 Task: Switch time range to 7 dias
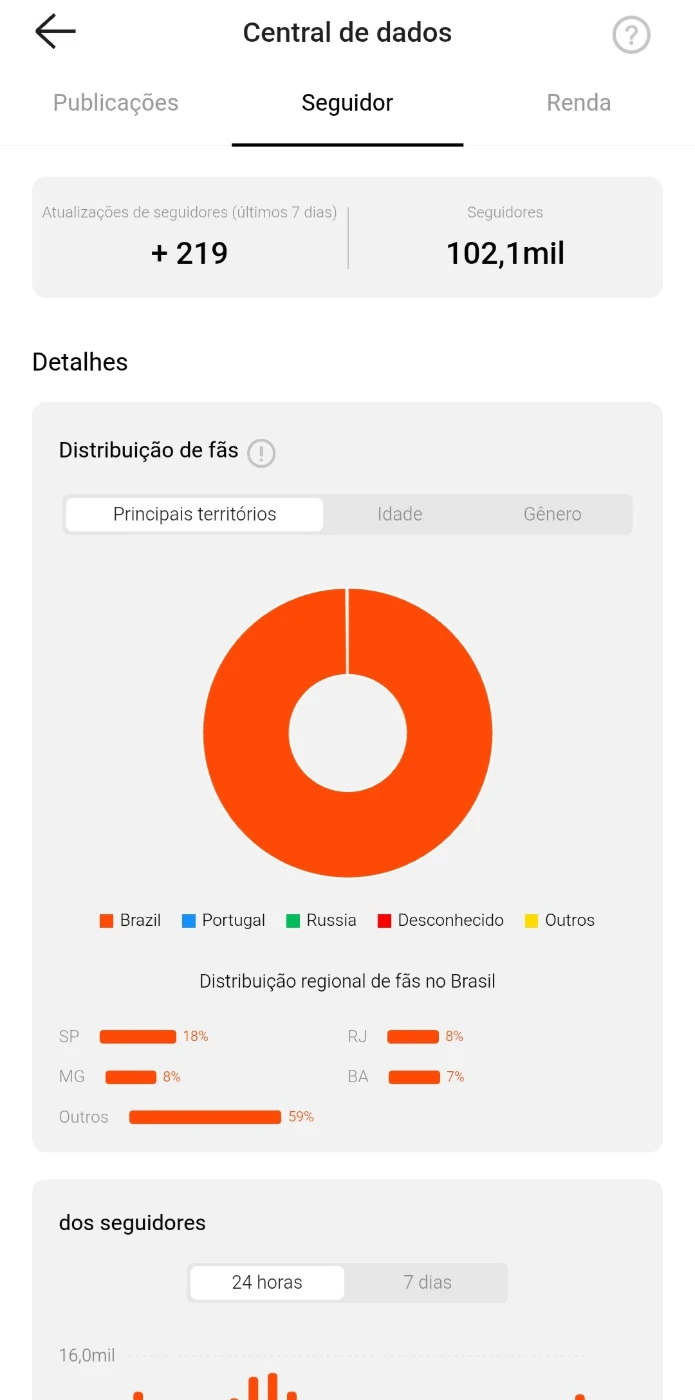[x=427, y=1283]
